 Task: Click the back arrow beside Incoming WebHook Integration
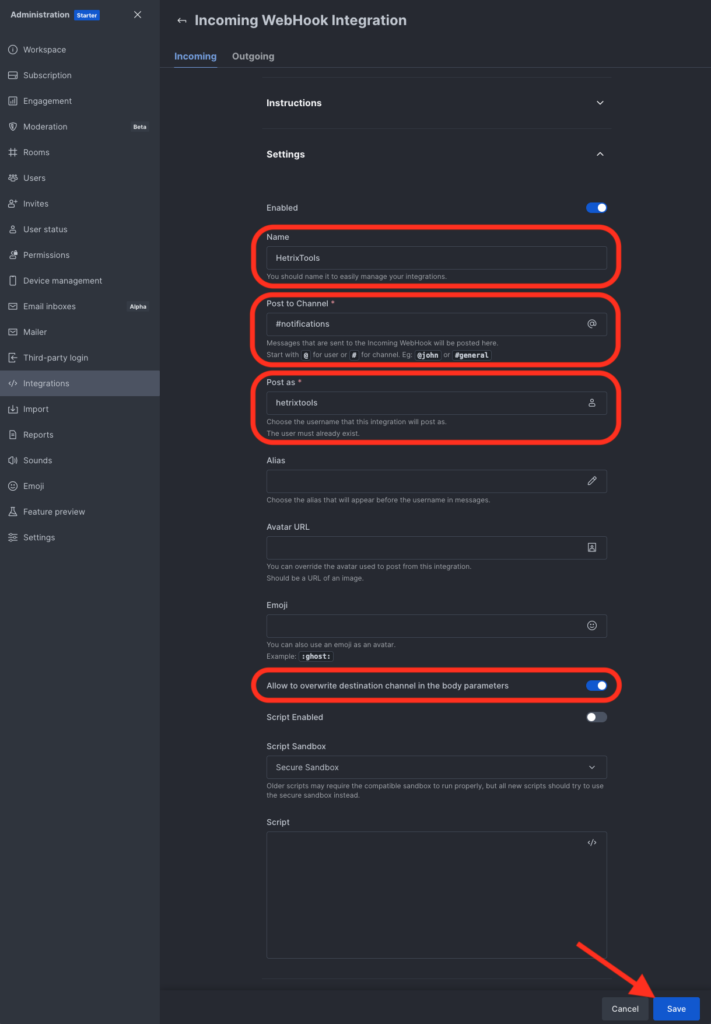tap(181, 21)
